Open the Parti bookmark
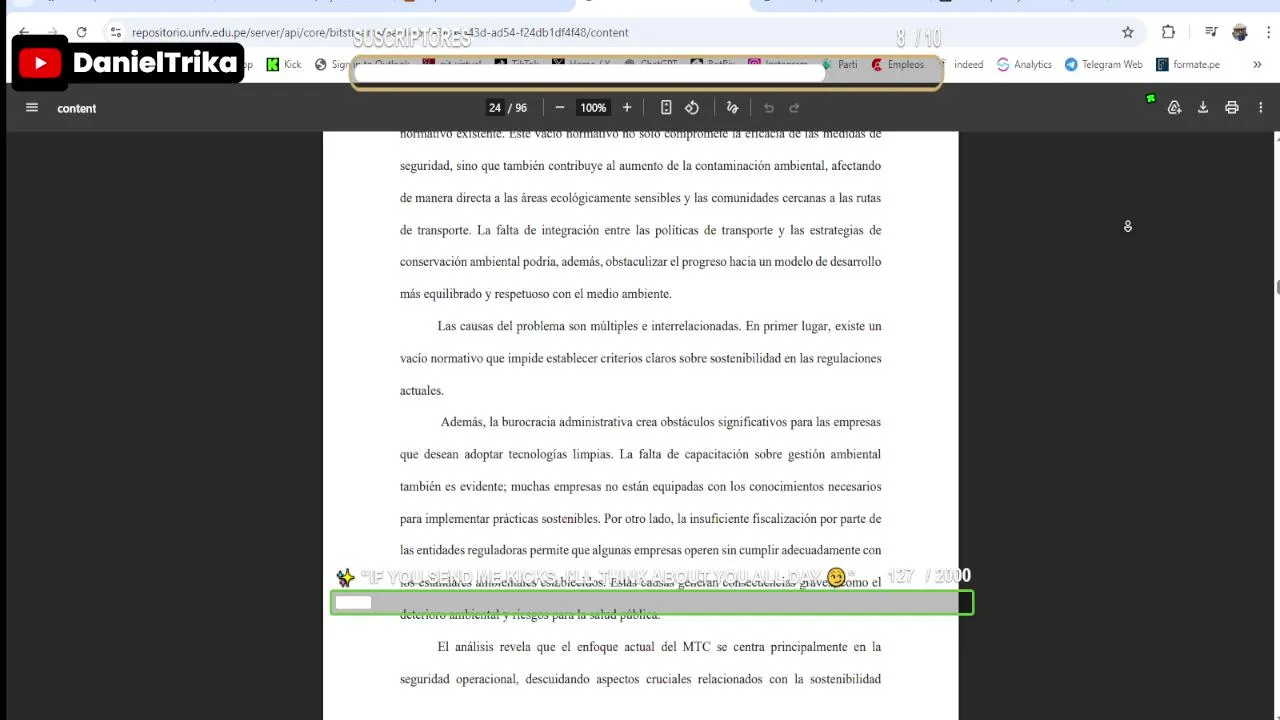The image size is (1280, 720). (840, 64)
